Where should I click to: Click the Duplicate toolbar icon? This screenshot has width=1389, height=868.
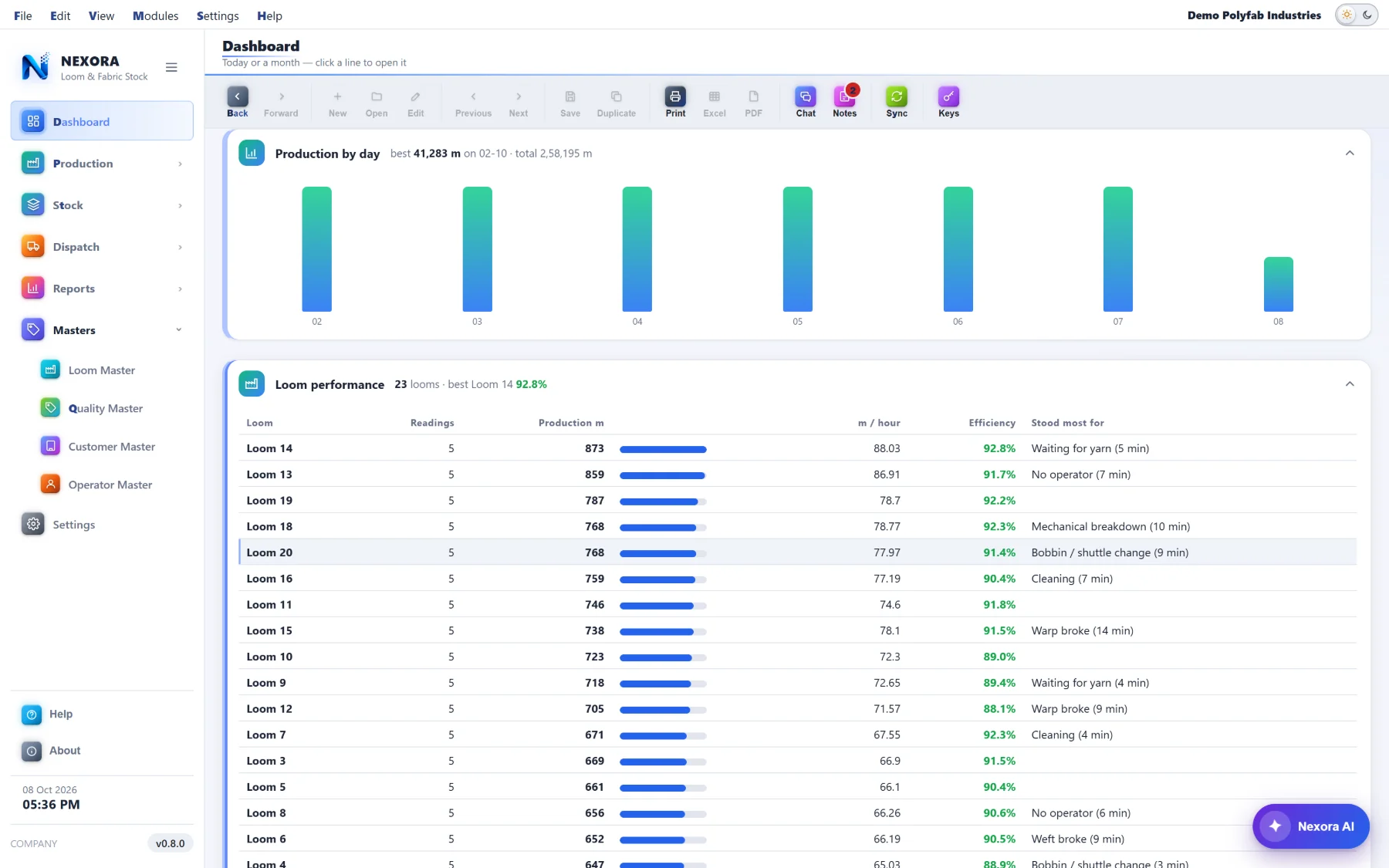[x=617, y=96]
